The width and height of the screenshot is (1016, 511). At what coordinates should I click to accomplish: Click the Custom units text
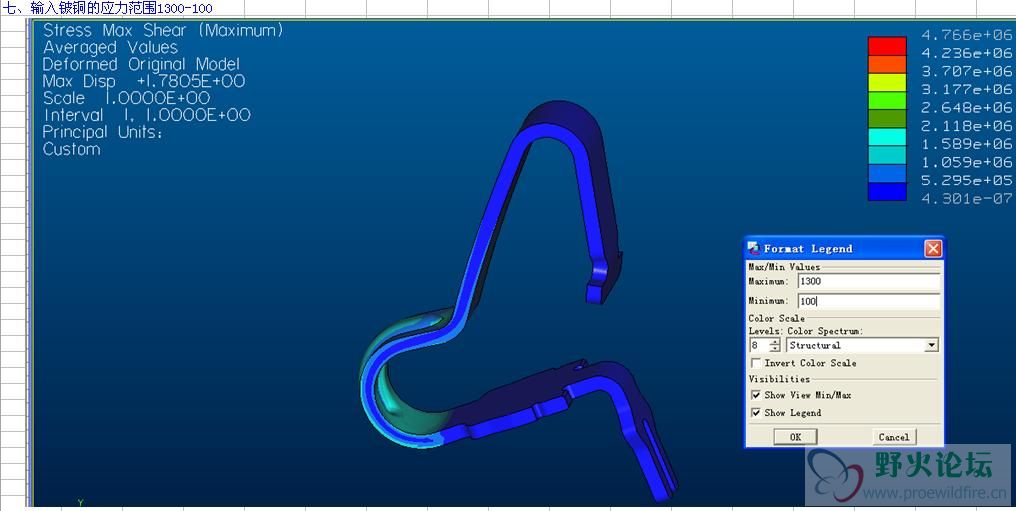pos(71,149)
